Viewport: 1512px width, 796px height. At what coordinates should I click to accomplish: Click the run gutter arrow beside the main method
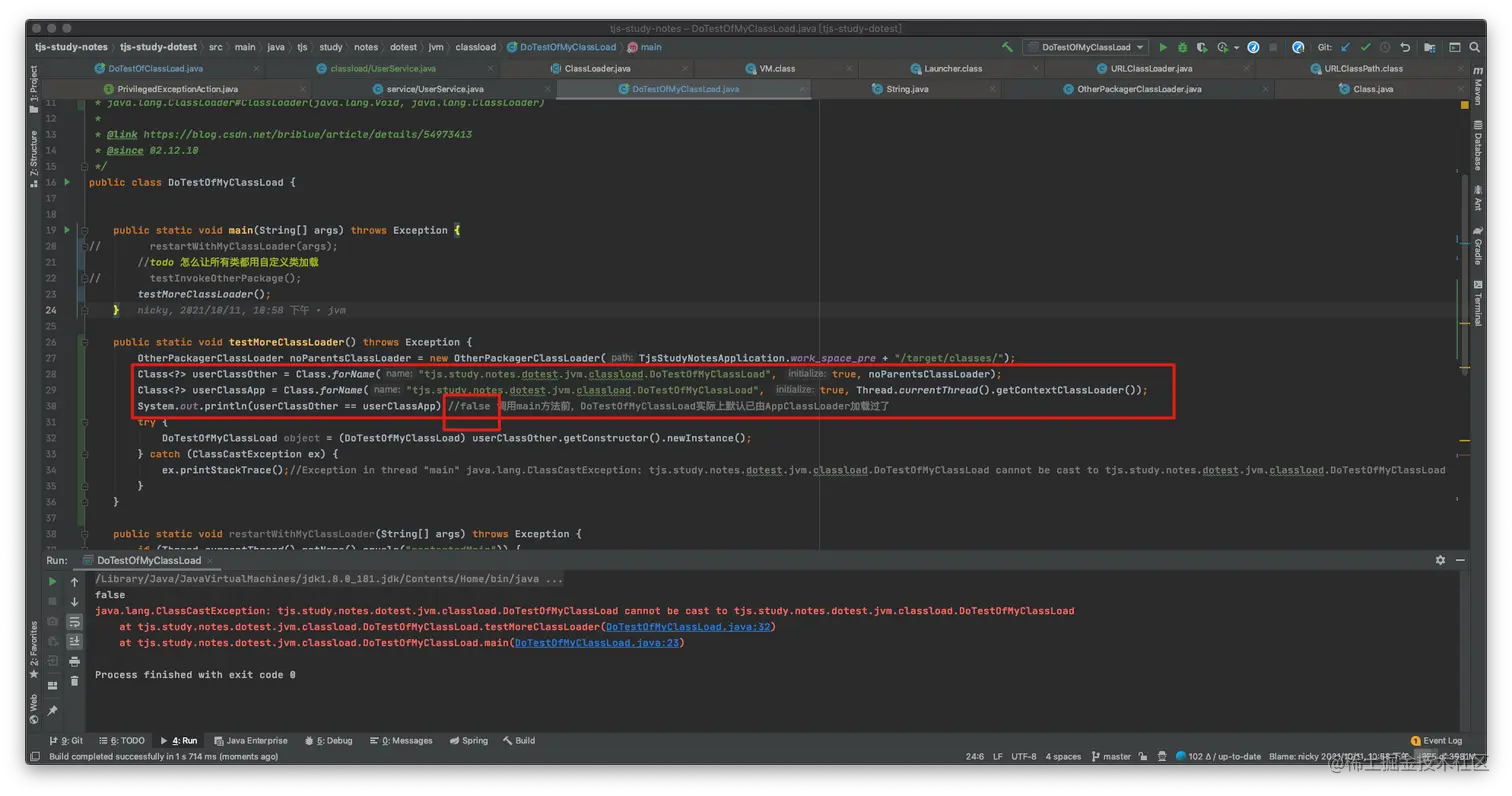(x=67, y=230)
